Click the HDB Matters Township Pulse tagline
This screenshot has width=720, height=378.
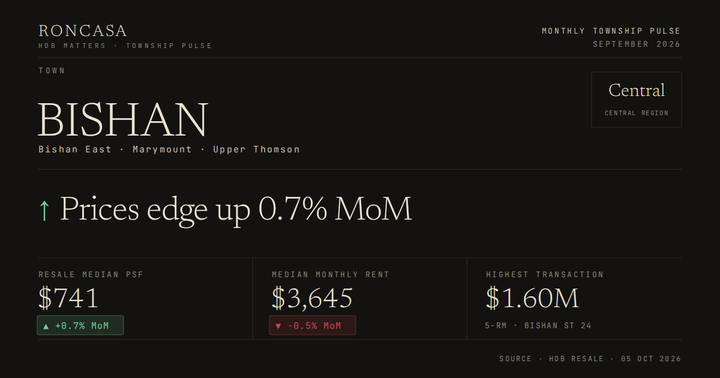(125, 45)
